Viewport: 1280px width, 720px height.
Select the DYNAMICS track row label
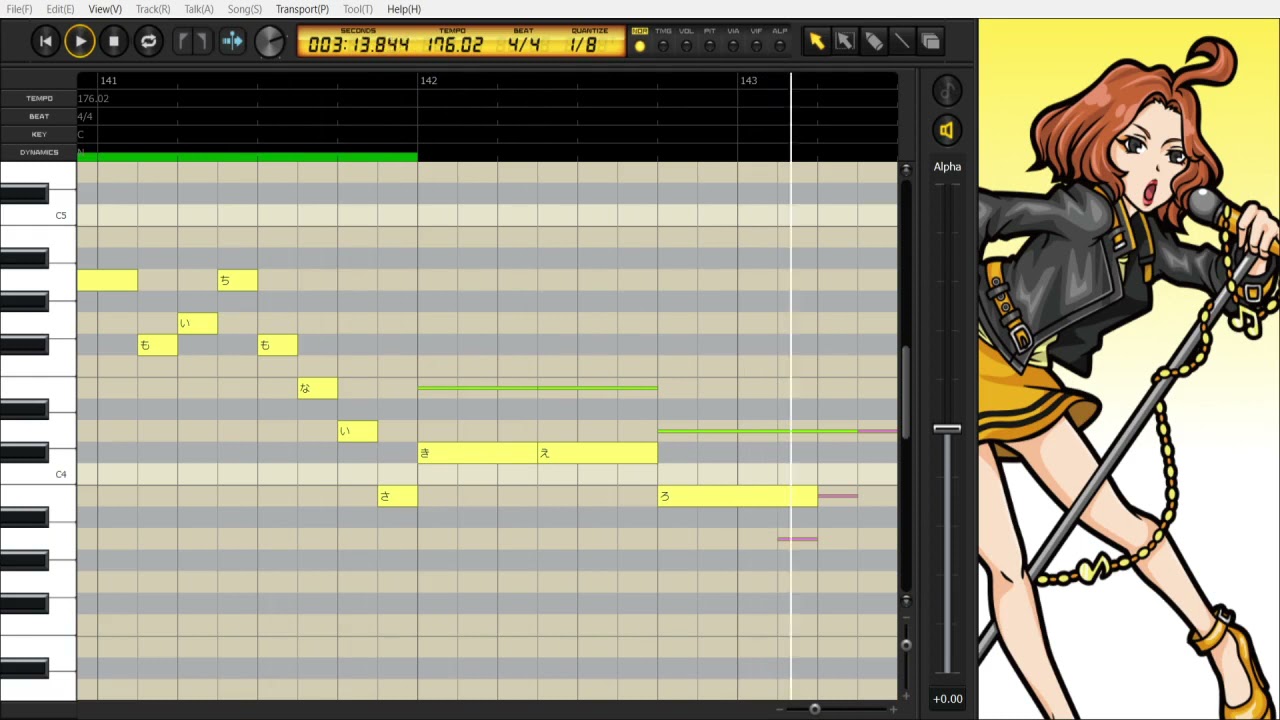point(39,152)
